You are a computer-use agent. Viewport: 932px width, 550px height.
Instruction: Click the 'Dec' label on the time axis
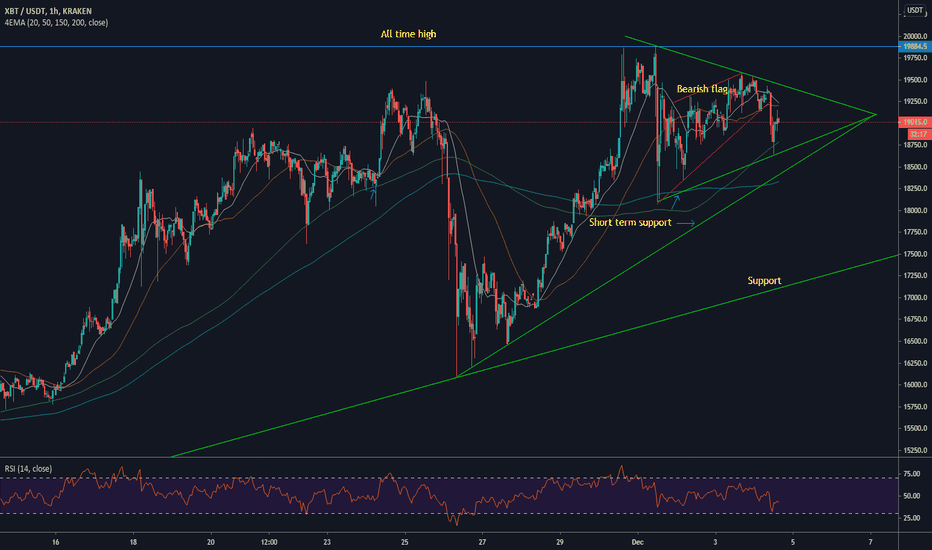[x=638, y=542]
